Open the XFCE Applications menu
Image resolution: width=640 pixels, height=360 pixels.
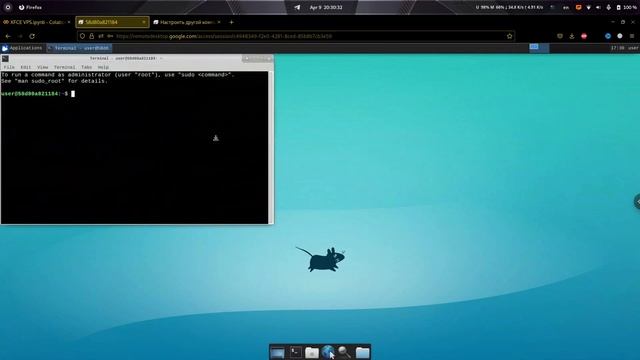(22, 48)
